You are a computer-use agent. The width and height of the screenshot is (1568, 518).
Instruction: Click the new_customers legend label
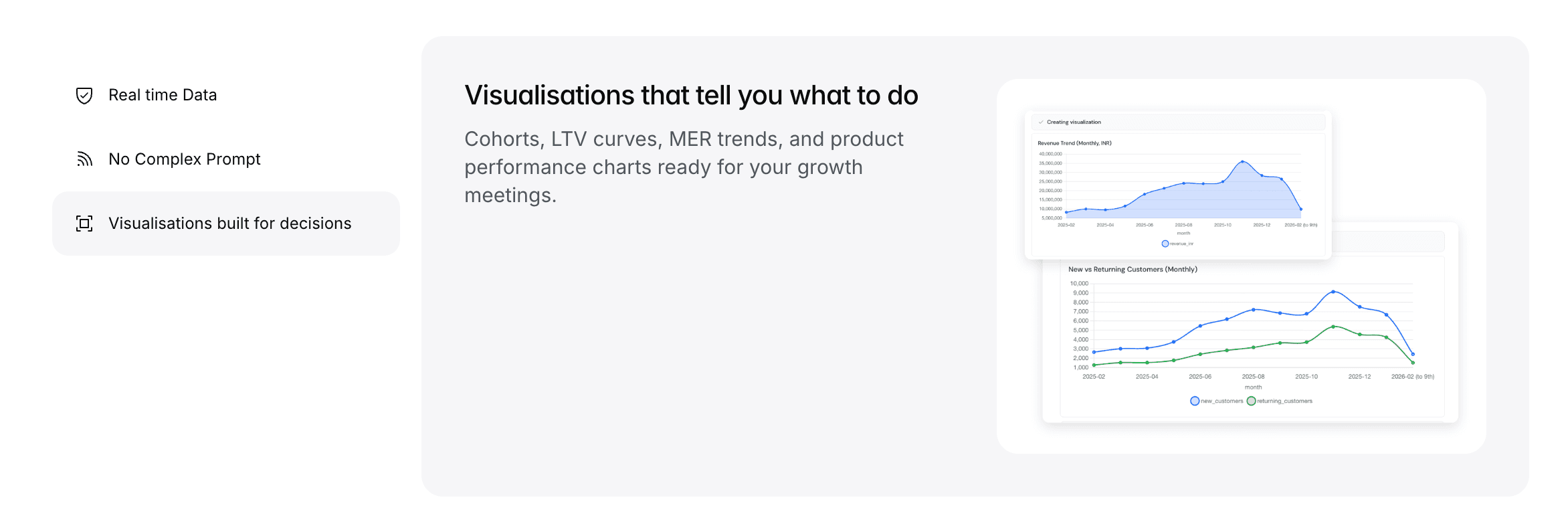[1221, 401]
